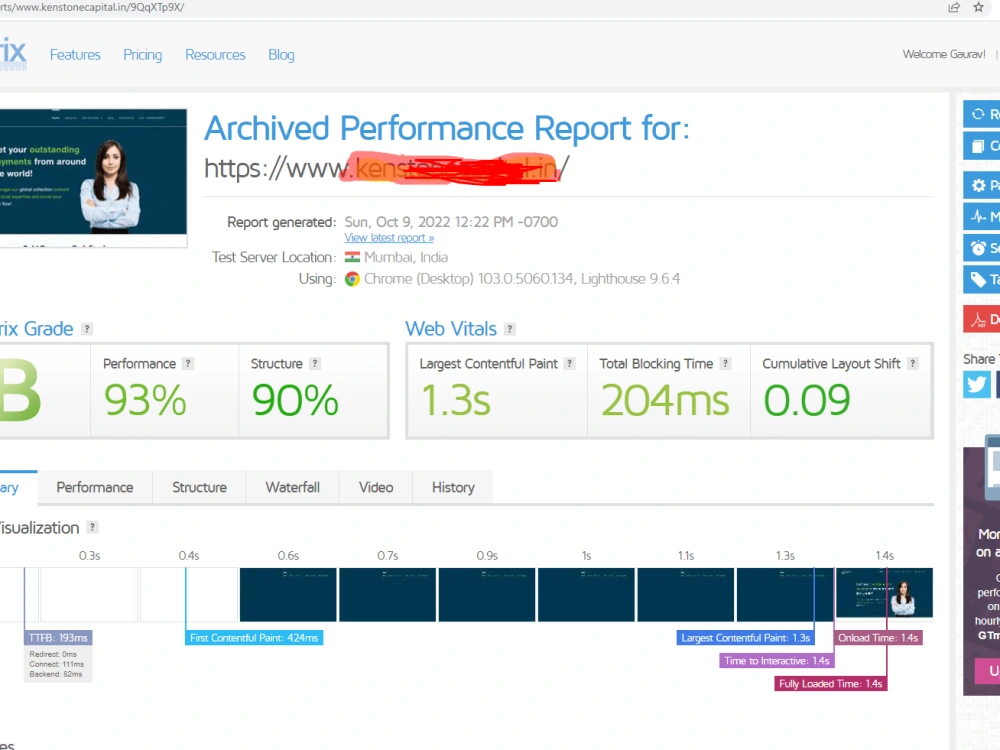Click First Contentful Paint 424ms marker
Image resolution: width=1000 pixels, height=750 pixels.
(x=254, y=638)
